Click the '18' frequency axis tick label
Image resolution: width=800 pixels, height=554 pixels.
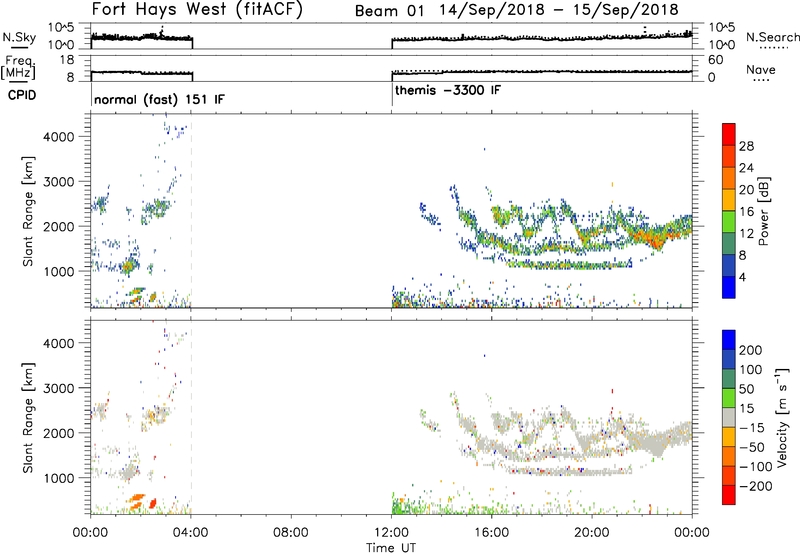point(67,60)
